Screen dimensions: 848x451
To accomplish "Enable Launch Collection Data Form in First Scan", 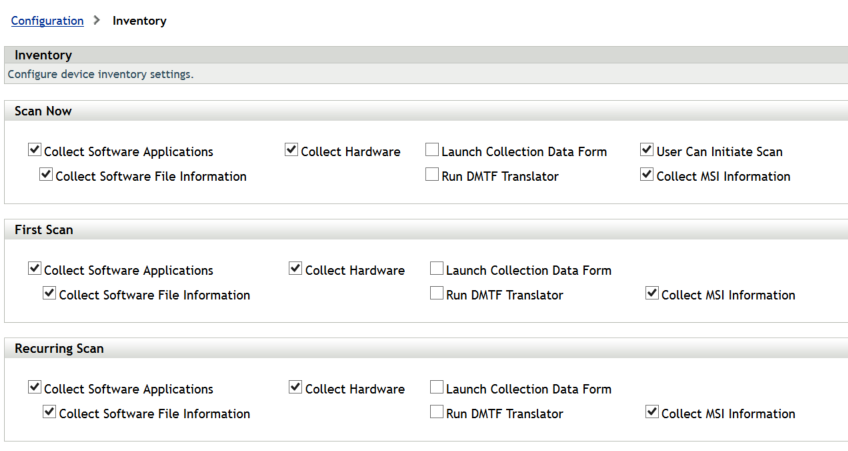I will [x=437, y=269].
